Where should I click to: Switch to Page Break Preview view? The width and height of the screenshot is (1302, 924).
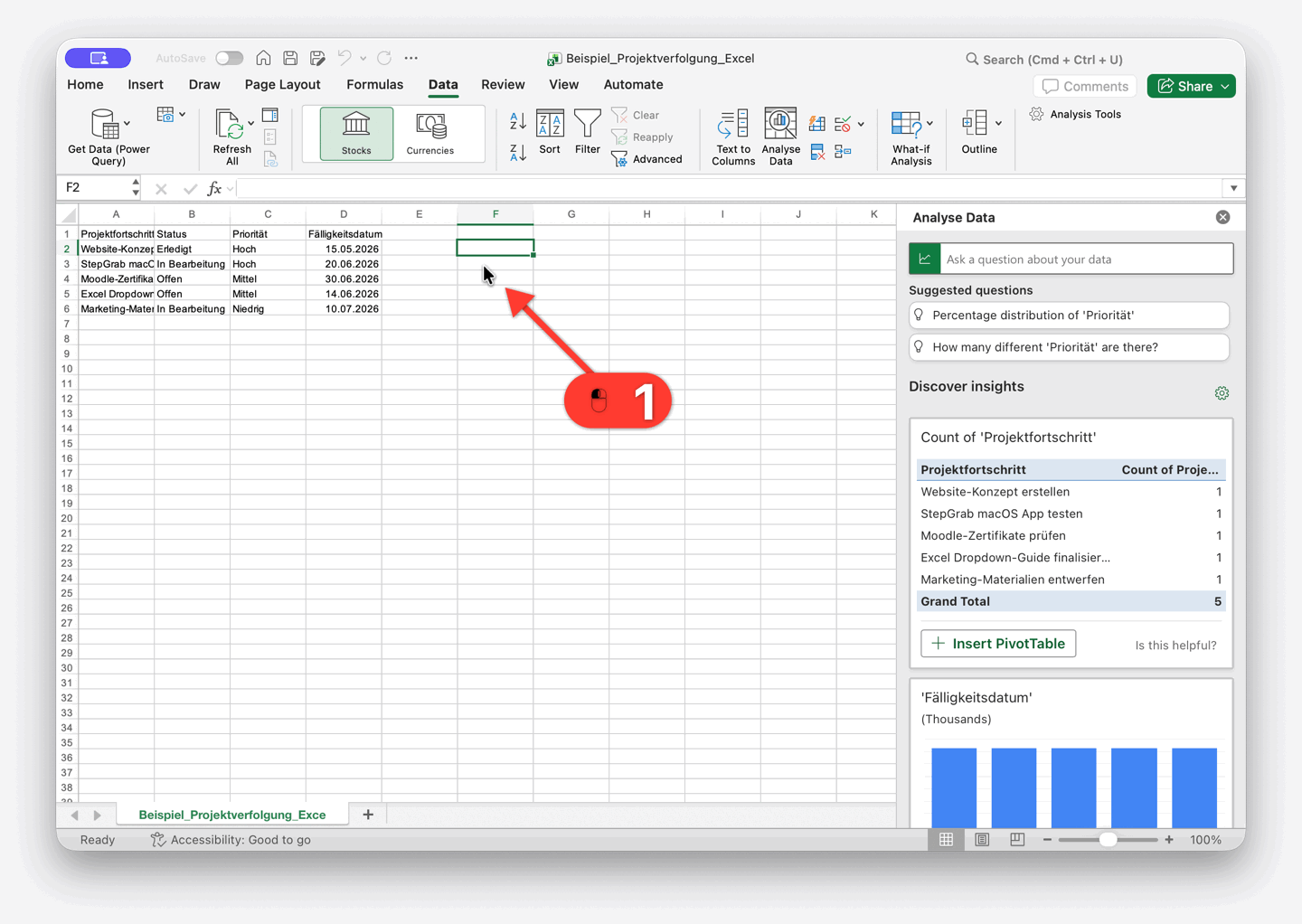[x=1017, y=840]
